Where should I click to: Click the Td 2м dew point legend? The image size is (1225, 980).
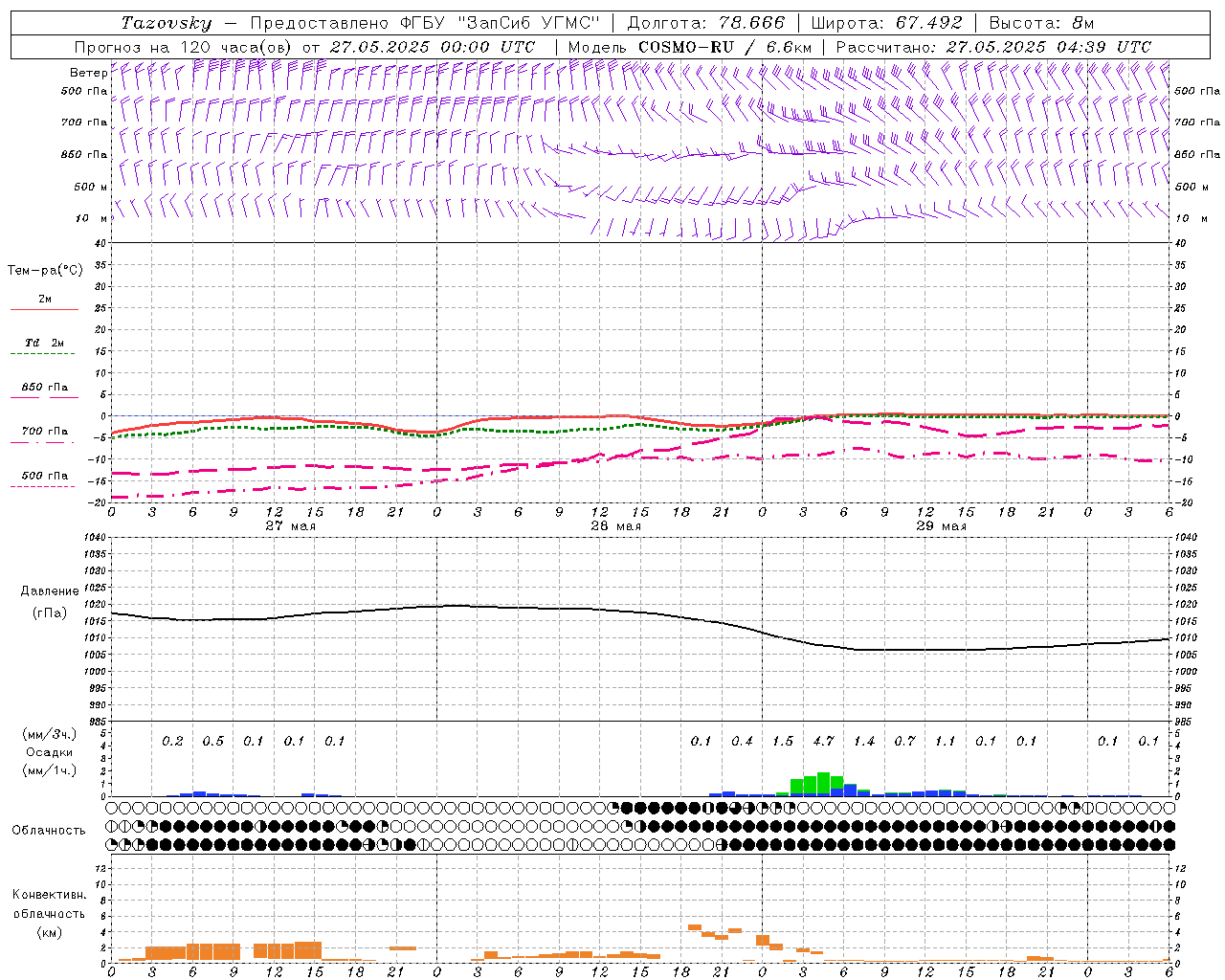44,343
